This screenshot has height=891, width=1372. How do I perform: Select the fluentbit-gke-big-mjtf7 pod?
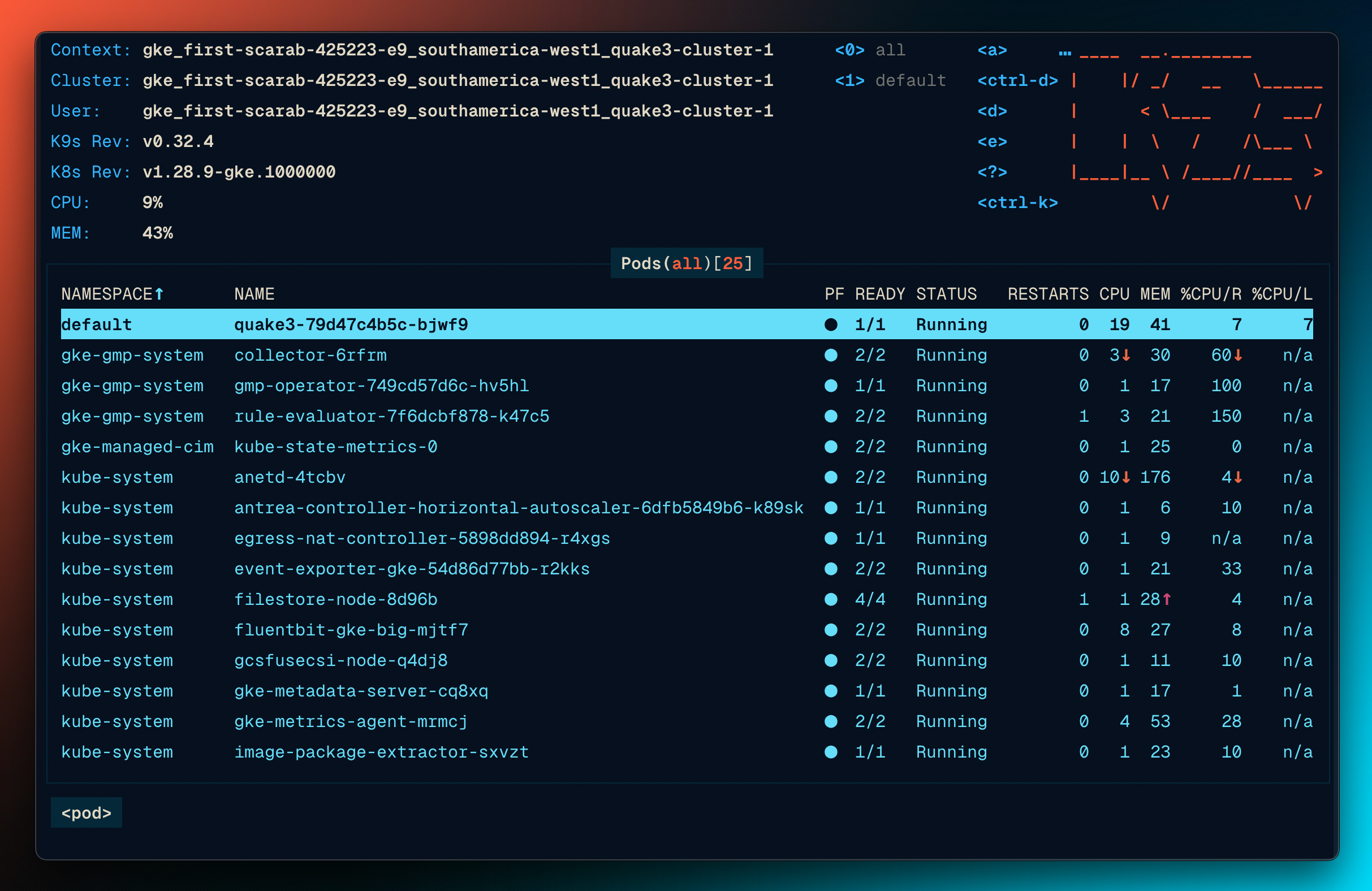click(x=351, y=630)
